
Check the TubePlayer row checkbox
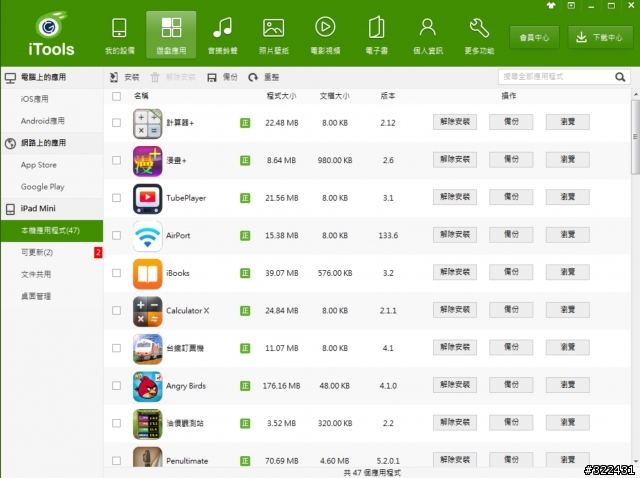click(116, 198)
